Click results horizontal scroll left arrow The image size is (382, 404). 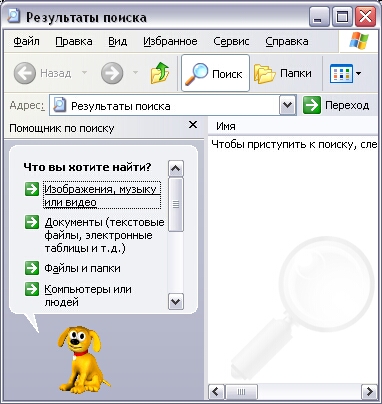216,391
